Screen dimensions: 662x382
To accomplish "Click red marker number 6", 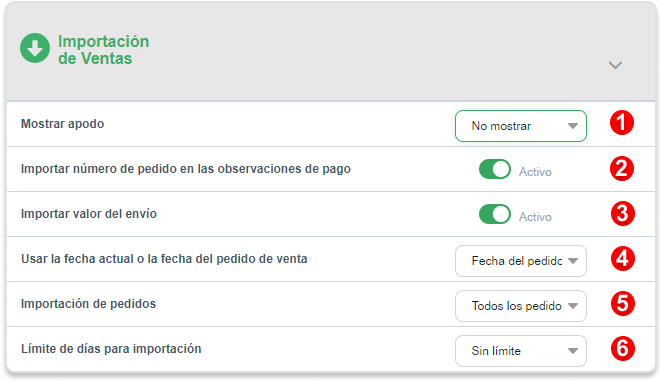I will click(x=623, y=349).
